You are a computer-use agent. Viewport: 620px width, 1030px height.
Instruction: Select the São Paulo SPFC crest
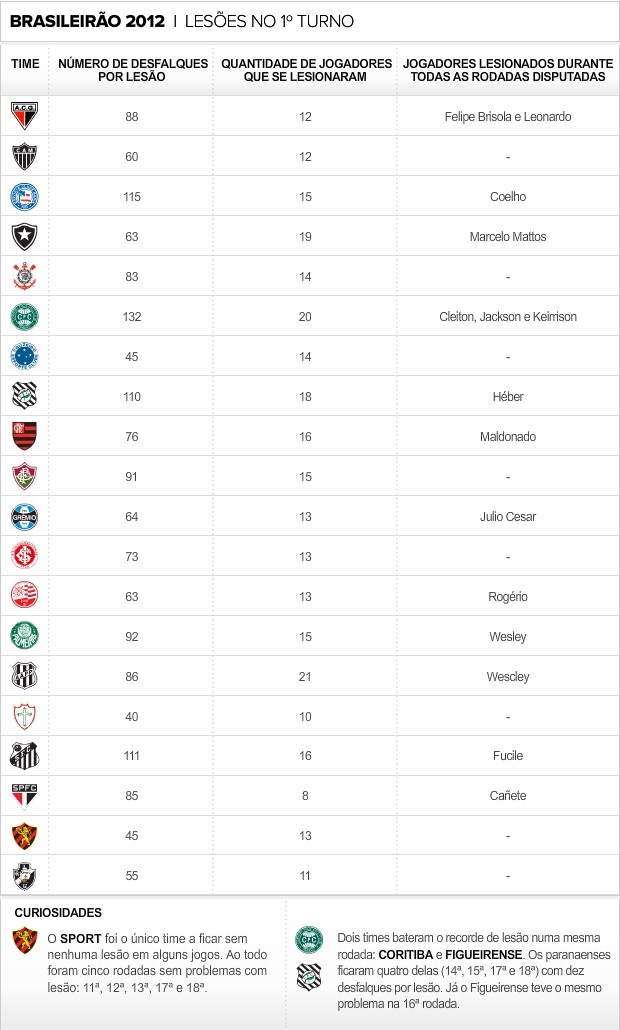[x=25, y=796]
